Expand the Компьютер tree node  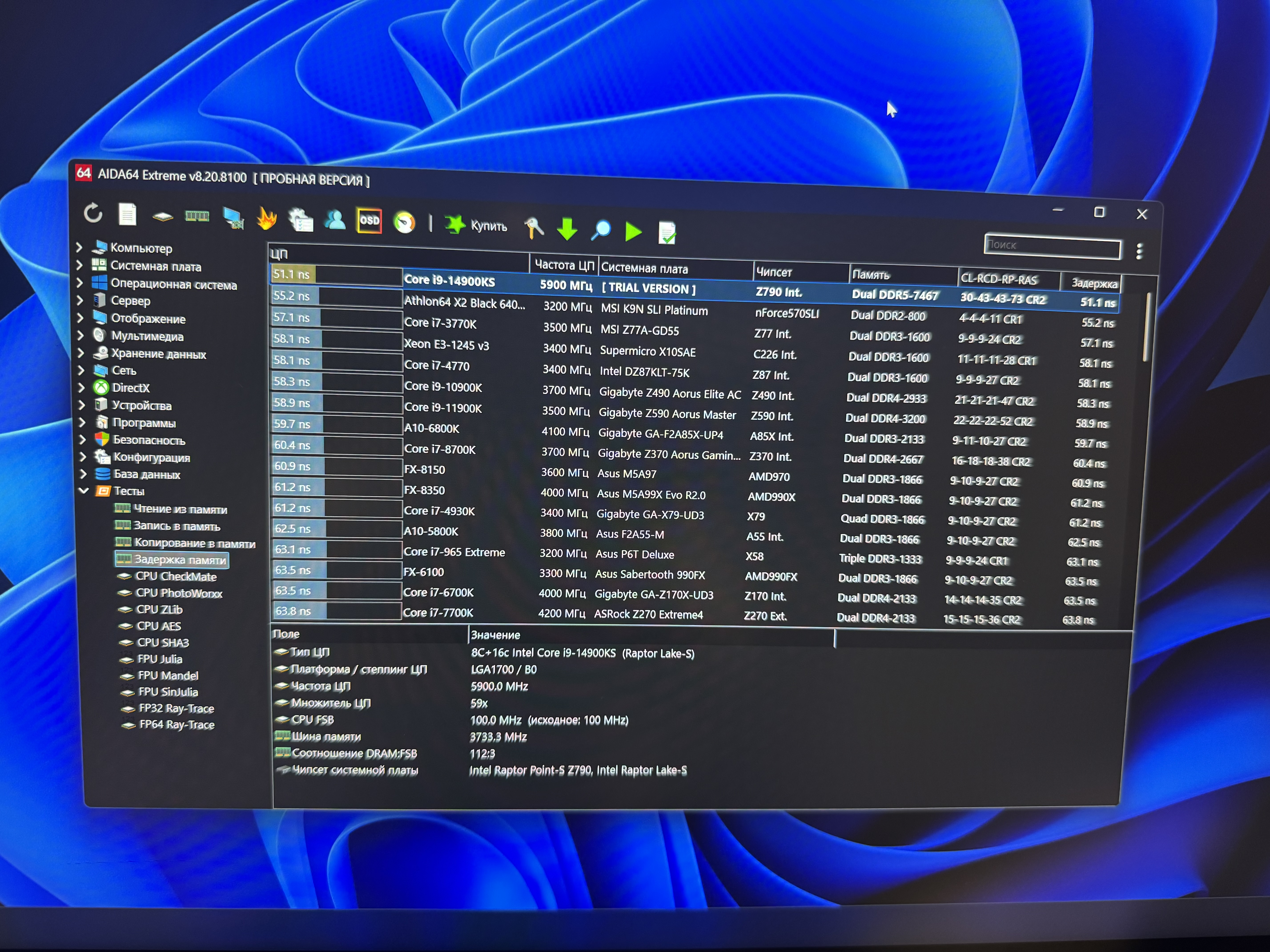(79, 247)
